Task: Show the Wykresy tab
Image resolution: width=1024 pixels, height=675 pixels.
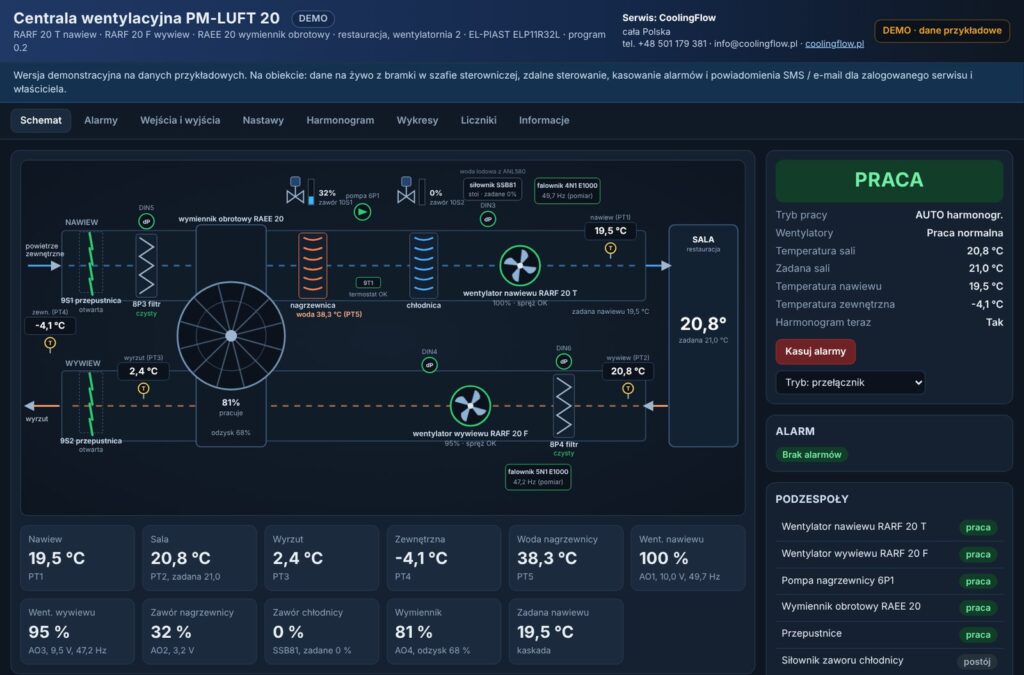Action: 417,120
